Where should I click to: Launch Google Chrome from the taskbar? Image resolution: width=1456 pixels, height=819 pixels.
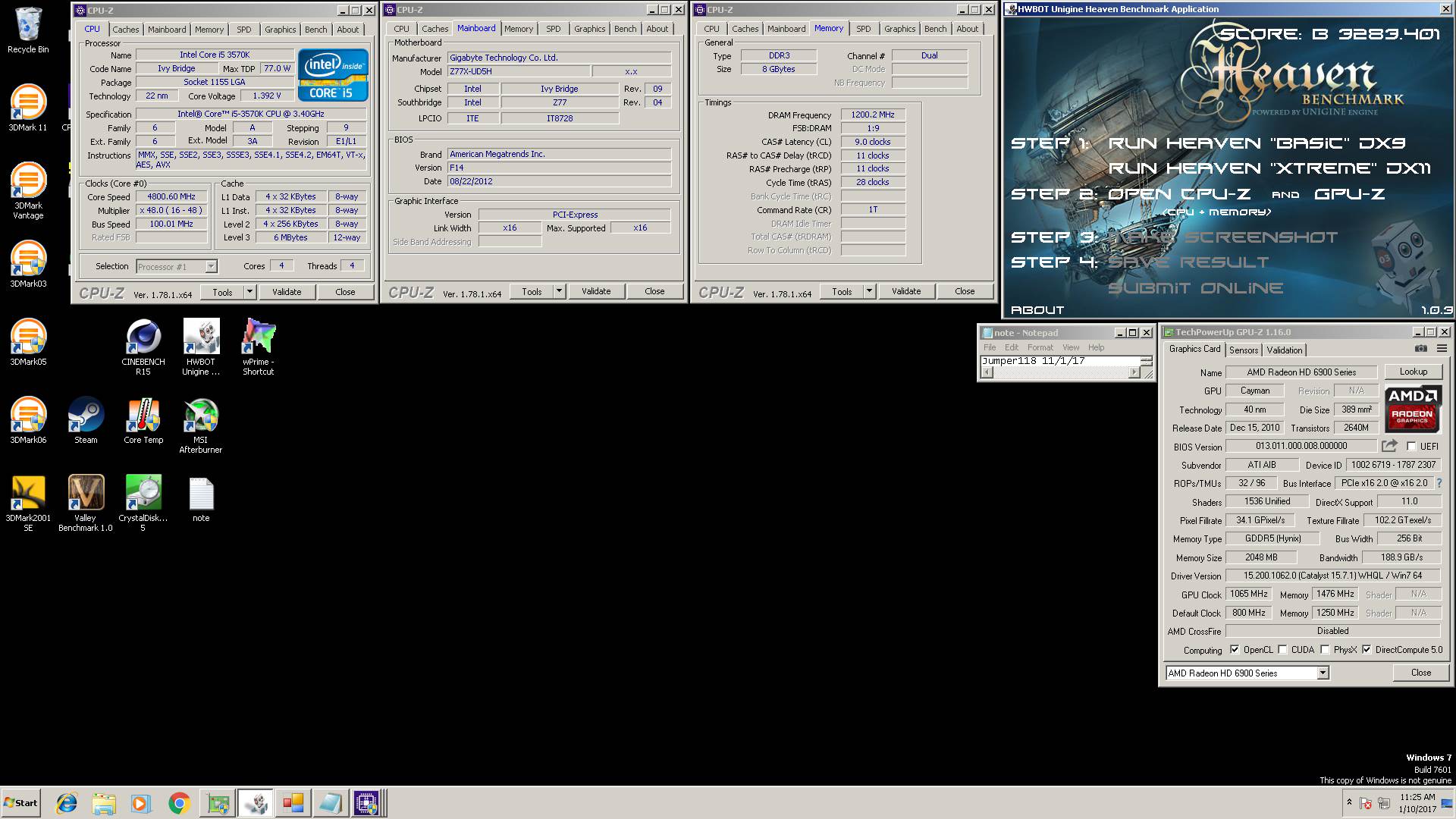[x=179, y=803]
